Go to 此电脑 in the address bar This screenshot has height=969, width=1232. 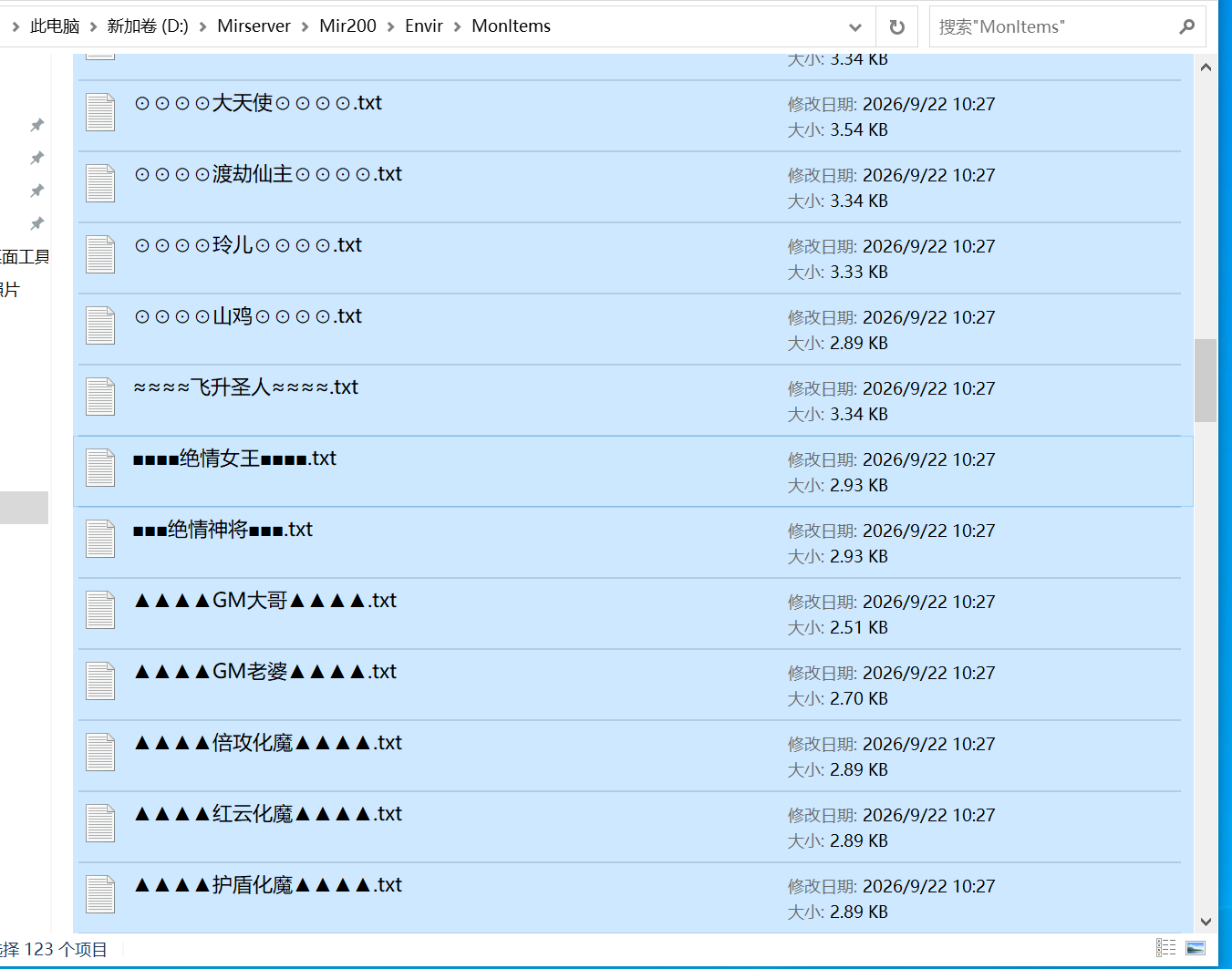pyautogui.click(x=55, y=26)
